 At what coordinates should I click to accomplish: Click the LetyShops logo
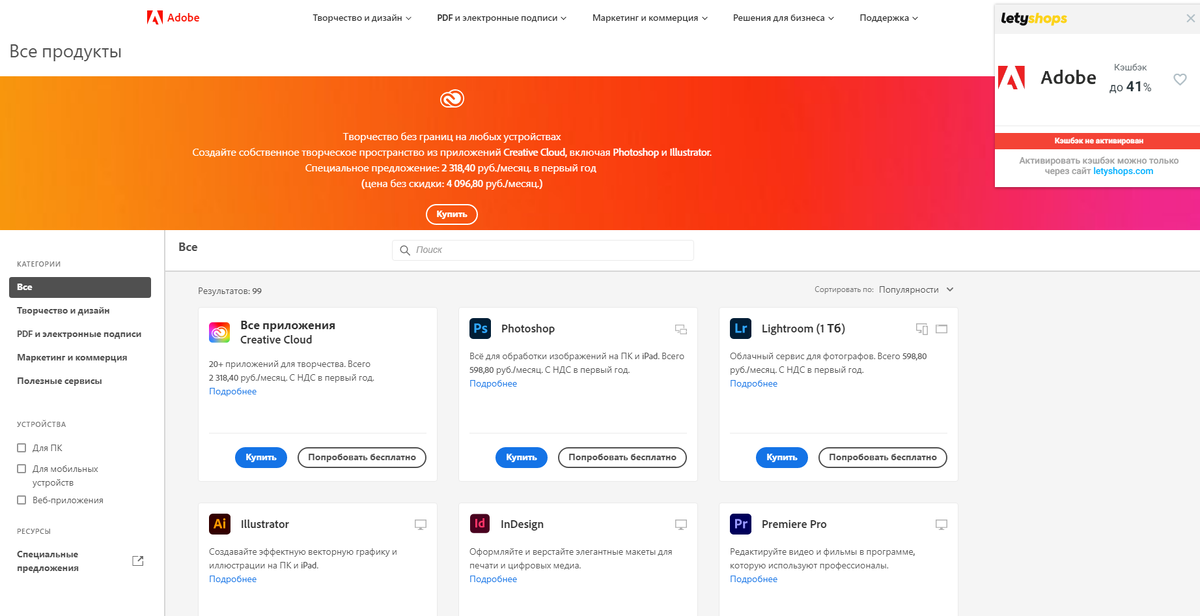point(1034,18)
